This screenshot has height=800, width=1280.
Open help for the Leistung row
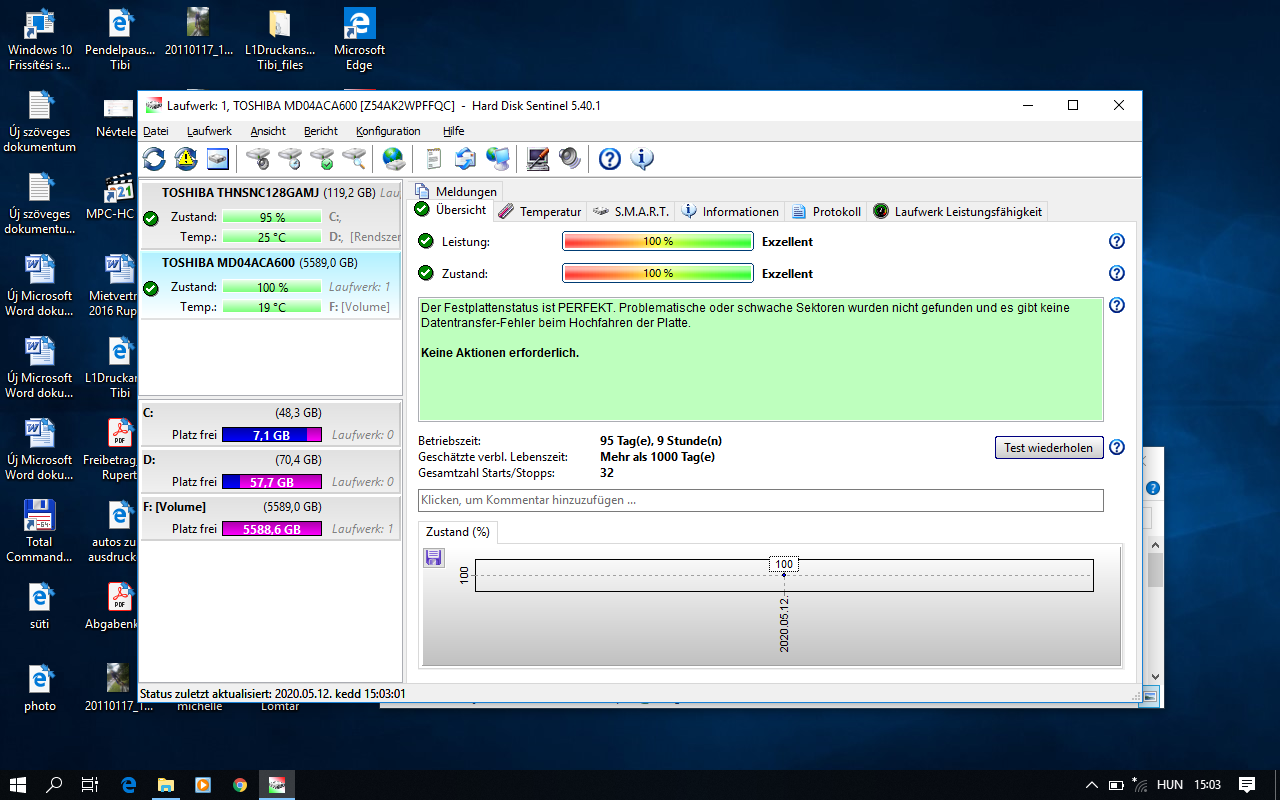click(x=1117, y=241)
